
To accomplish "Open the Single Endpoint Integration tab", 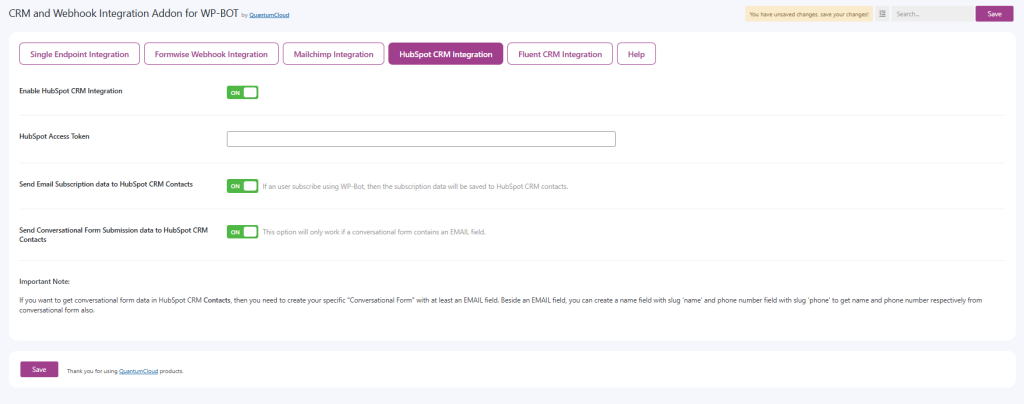I will click(80, 54).
